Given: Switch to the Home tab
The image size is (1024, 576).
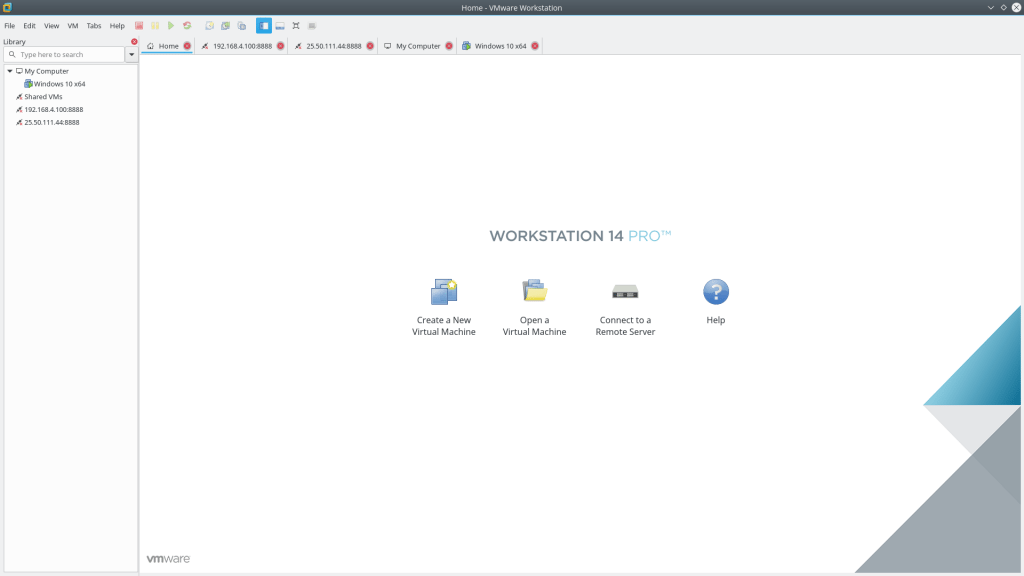Looking at the screenshot, I should click(x=168, y=46).
